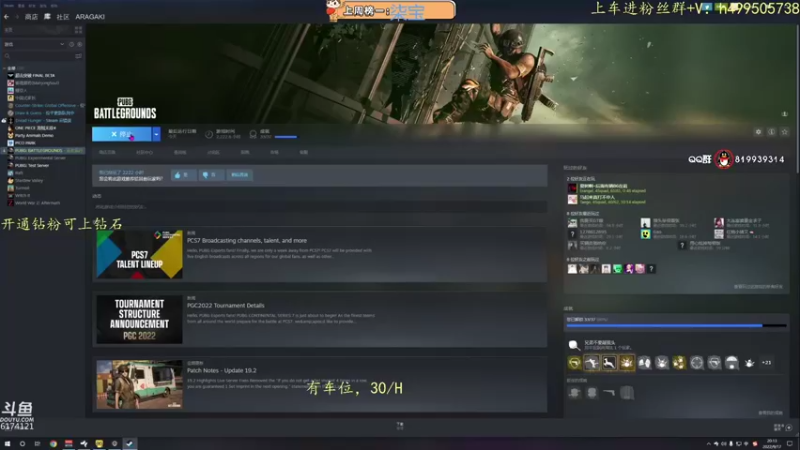Open the 商店 store tab
800x450 pixels.
(x=31, y=17)
